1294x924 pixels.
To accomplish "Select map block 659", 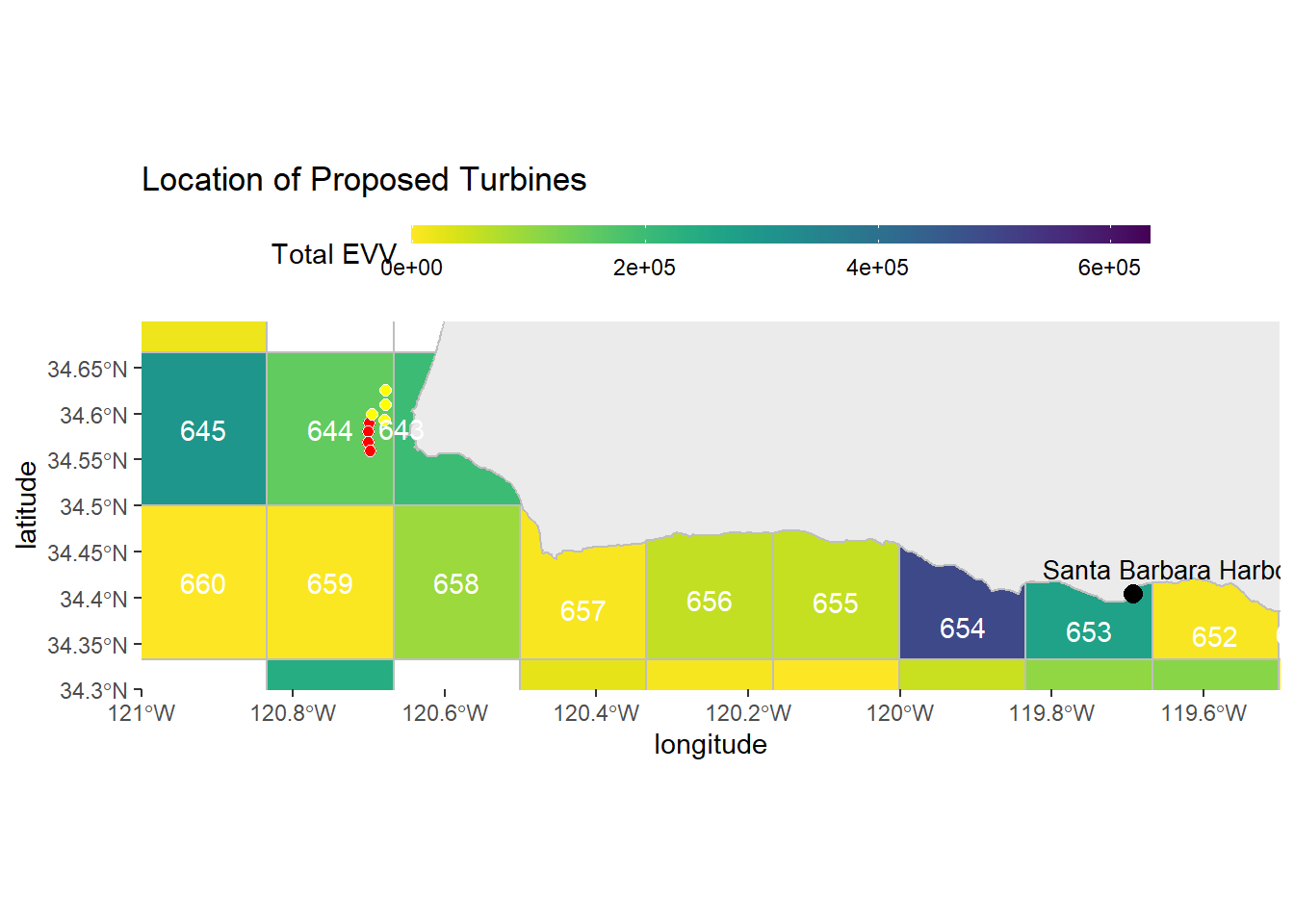I will point(329,583).
